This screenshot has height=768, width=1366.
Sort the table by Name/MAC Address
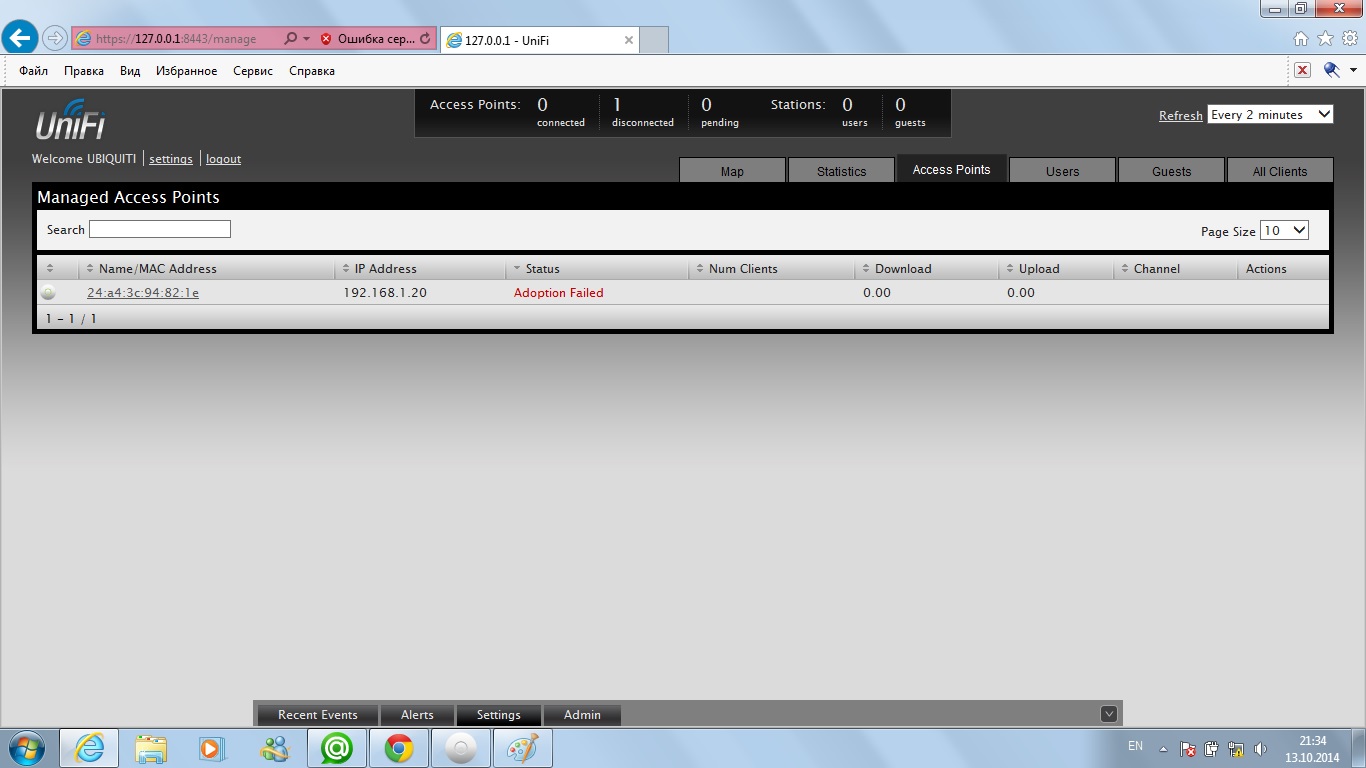coord(157,269)
